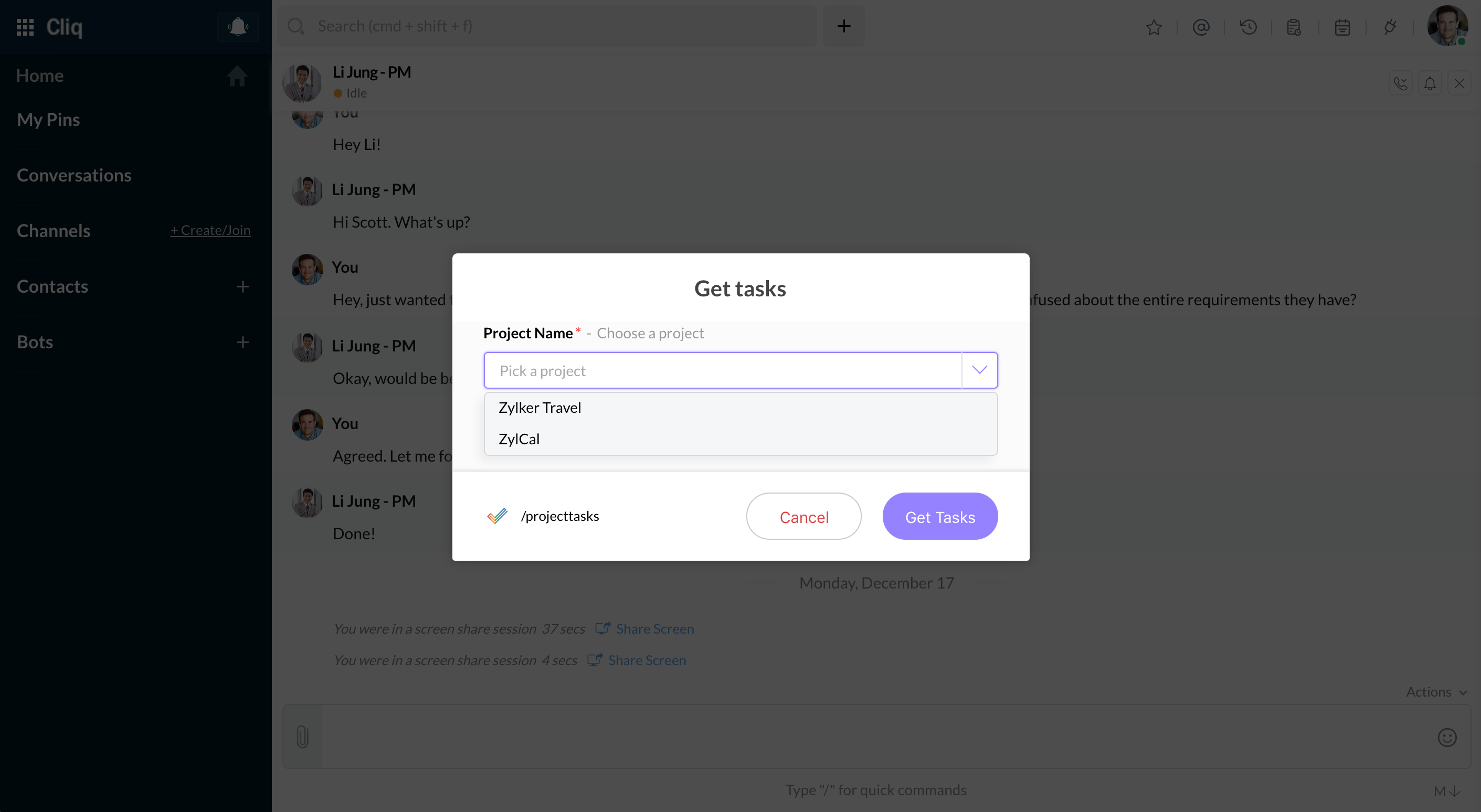This screenshot has width=1481, height=812.
Task: Click the Get Tasks button
Action: (940, 516)
